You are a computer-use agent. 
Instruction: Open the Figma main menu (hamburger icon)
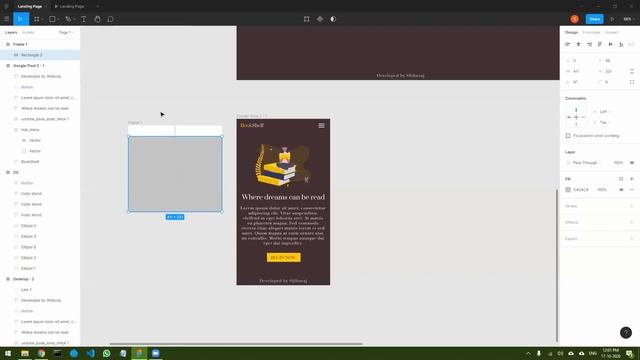pyautogui.click(x=7, y=19)
